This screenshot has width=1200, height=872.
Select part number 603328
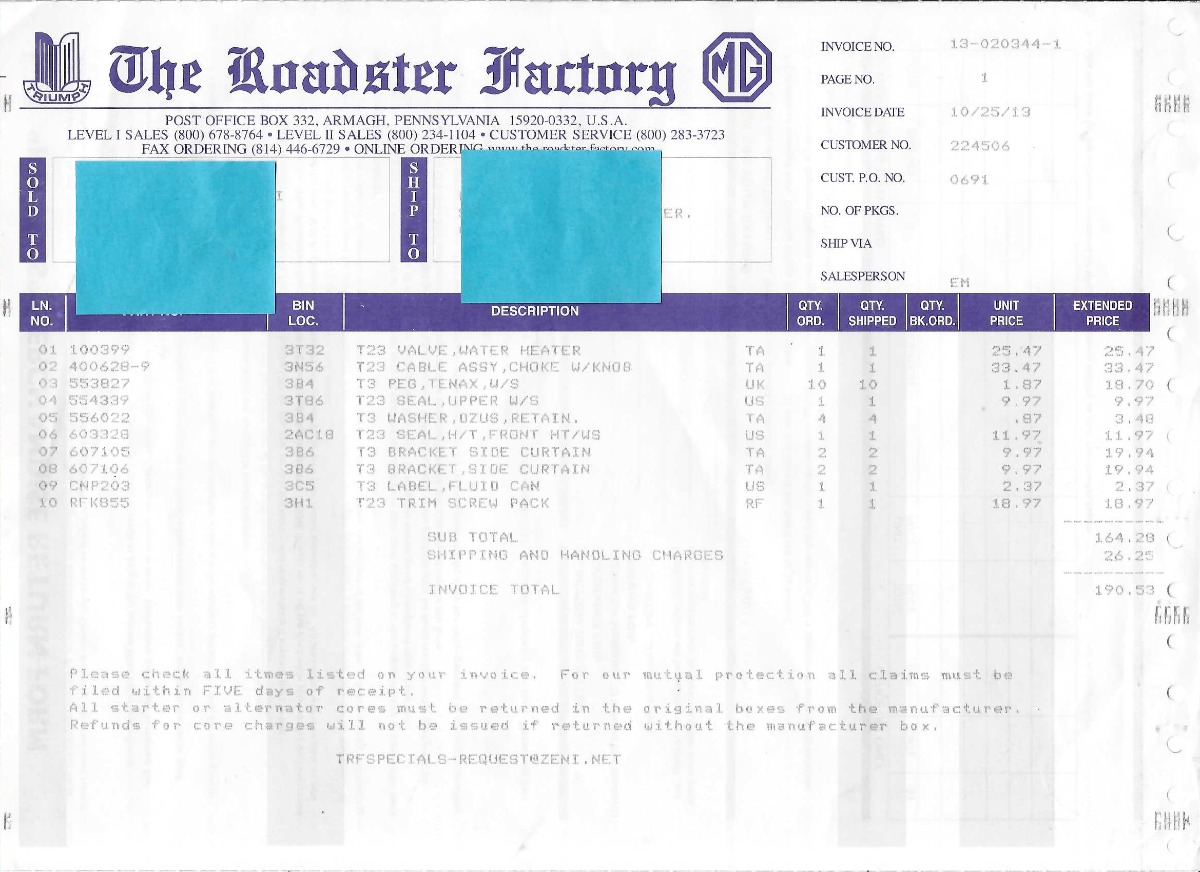click(99, 435)
